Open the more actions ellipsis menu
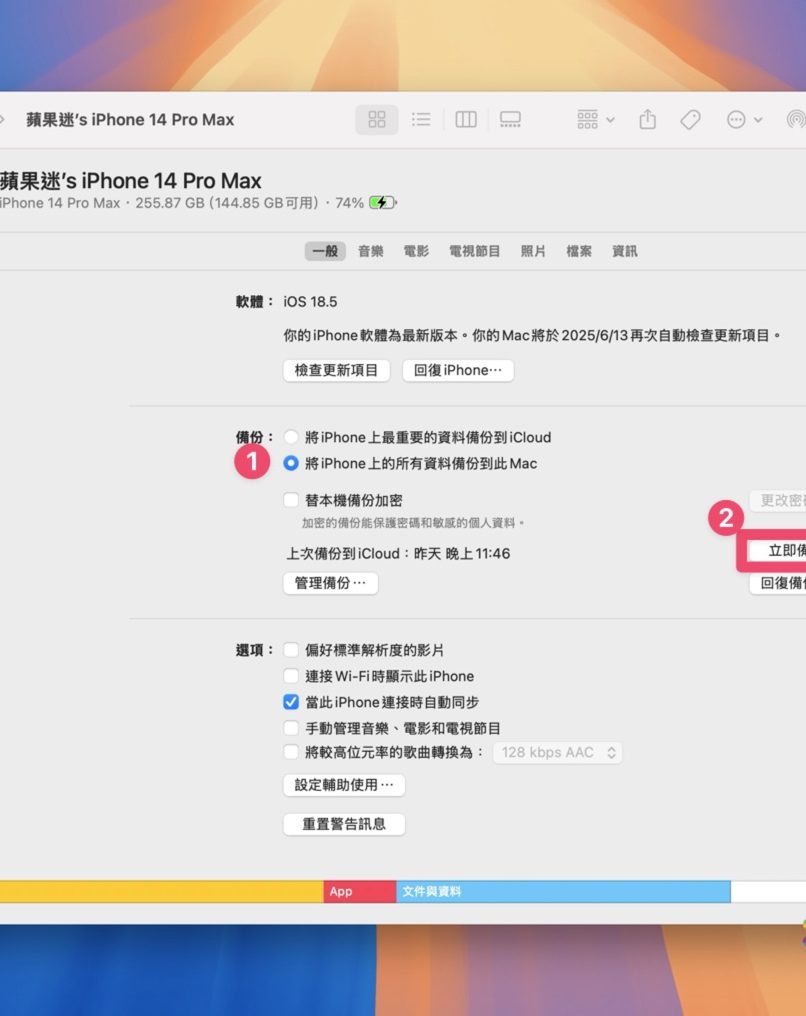This screenshot has width=806, height=1016. coord(744,120)
